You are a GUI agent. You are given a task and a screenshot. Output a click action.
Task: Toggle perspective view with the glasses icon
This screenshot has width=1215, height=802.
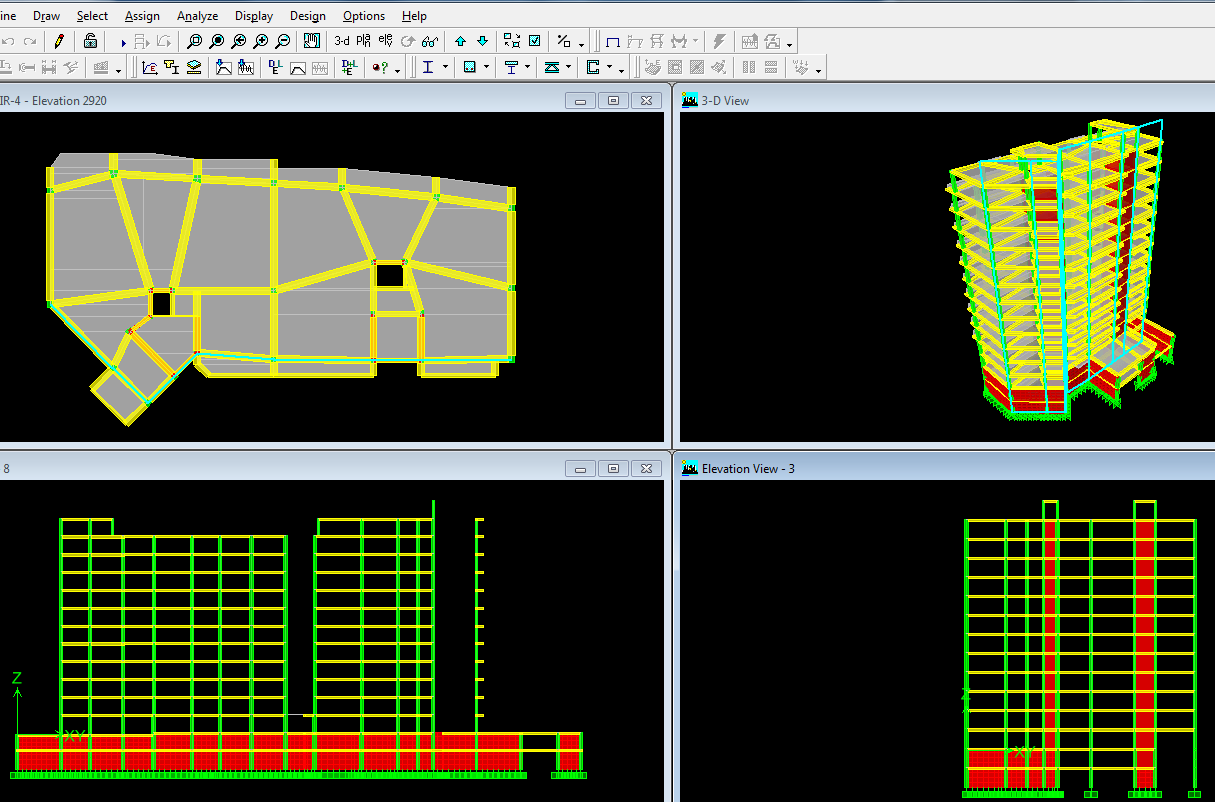430,41
